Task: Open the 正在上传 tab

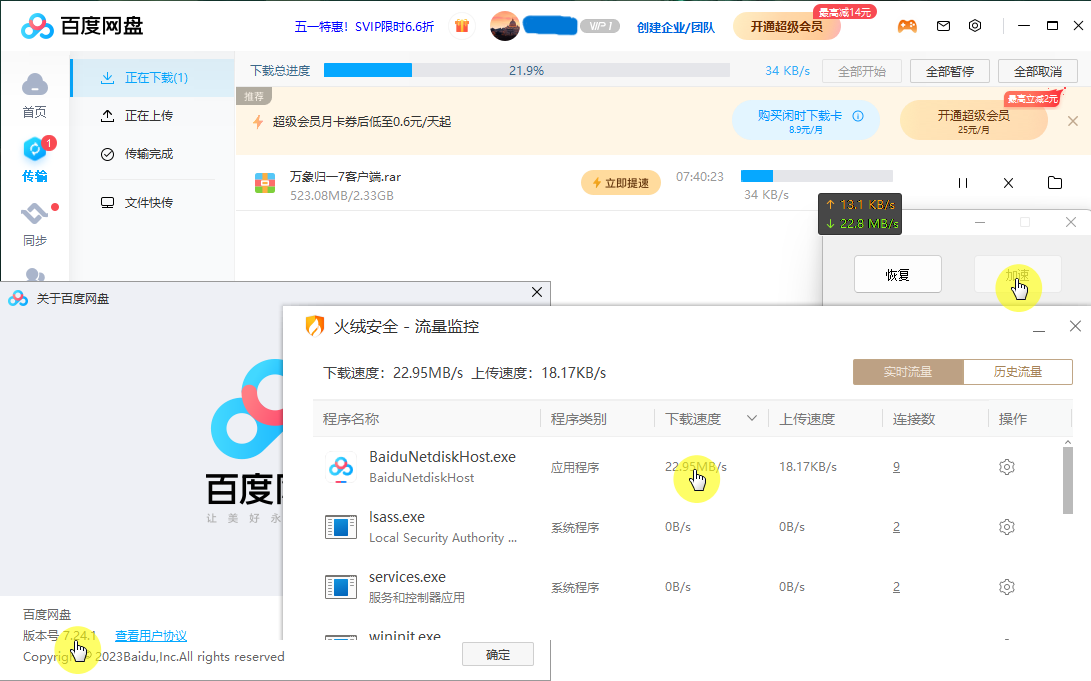Action: point(148,116)
